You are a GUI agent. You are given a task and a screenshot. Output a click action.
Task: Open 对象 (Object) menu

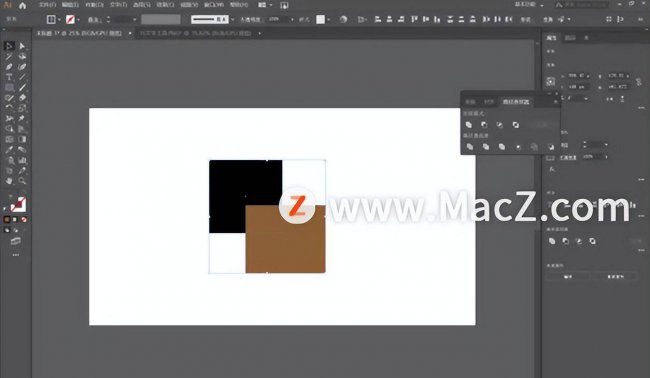pos(94,5)
